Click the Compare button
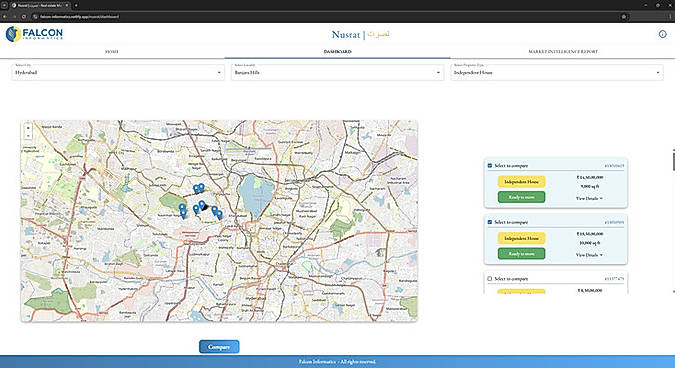675x368 pixels. coord(219,347)
